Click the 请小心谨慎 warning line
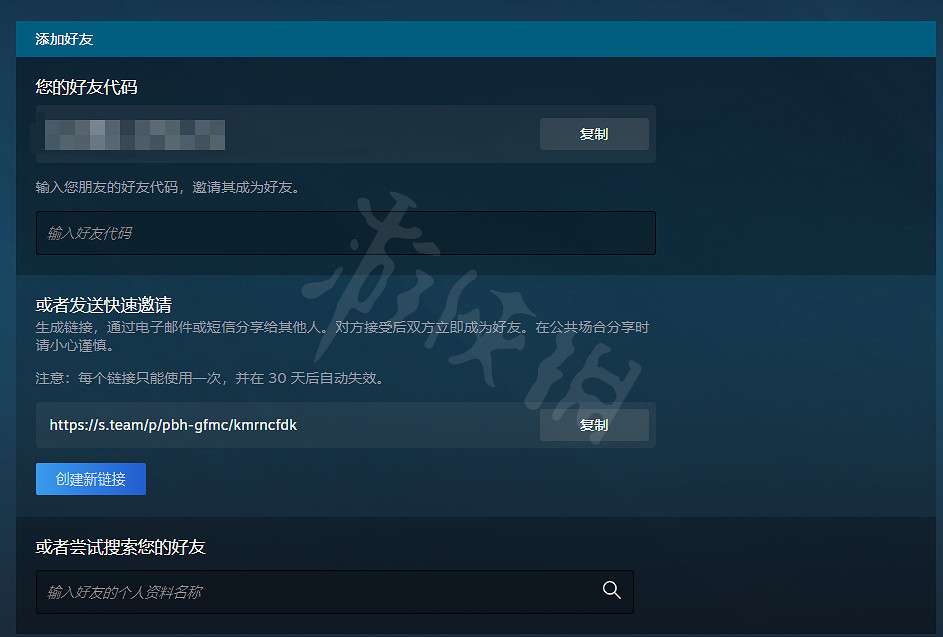Image resolution: width=943 pixels, height=637 pixels. tap(75, 345)
